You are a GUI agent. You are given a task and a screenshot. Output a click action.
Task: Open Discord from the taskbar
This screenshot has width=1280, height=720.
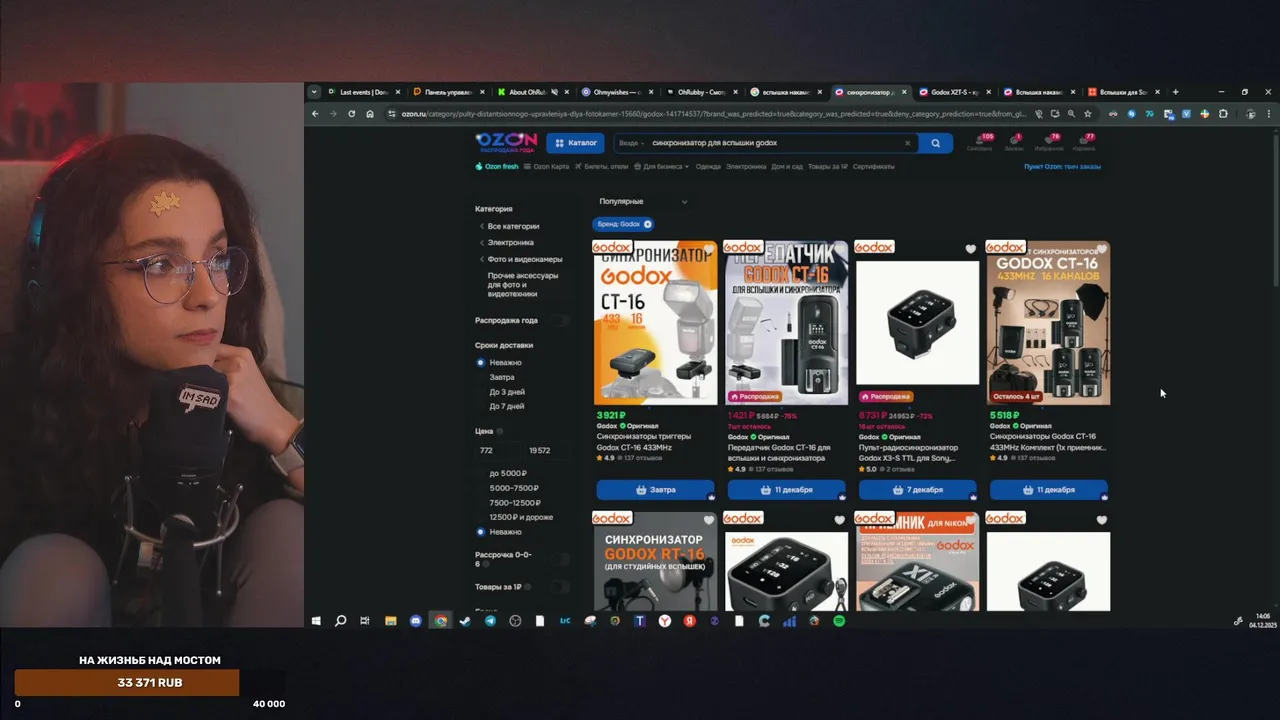pos(415,621)
